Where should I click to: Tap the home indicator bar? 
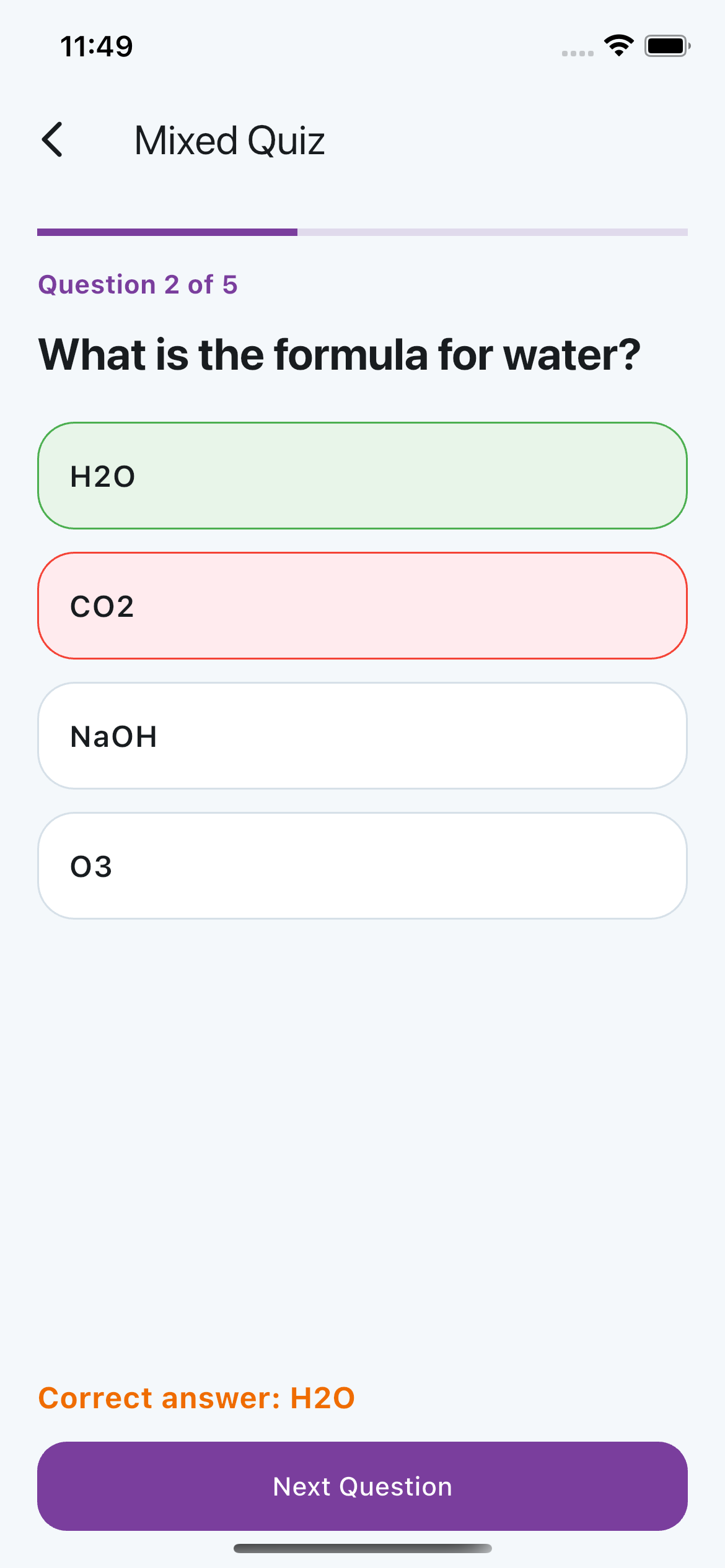tap(362, 1548)
